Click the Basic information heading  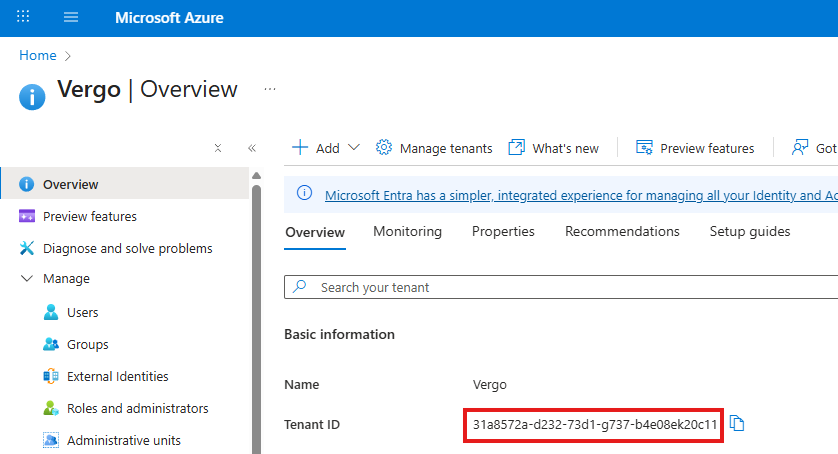point(339,334)
